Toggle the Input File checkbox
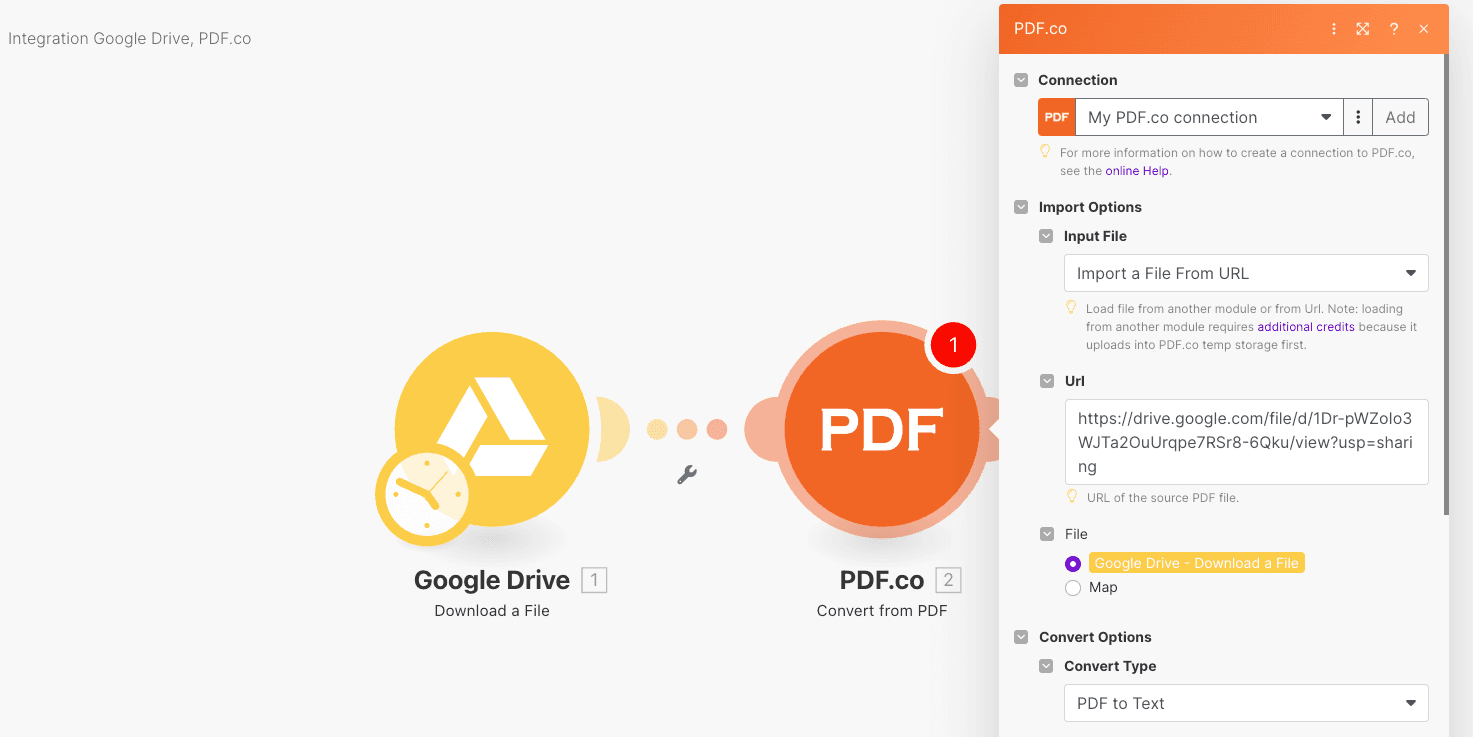The height and width of the screenshot is (737, 1473). tap(1046, 237)
